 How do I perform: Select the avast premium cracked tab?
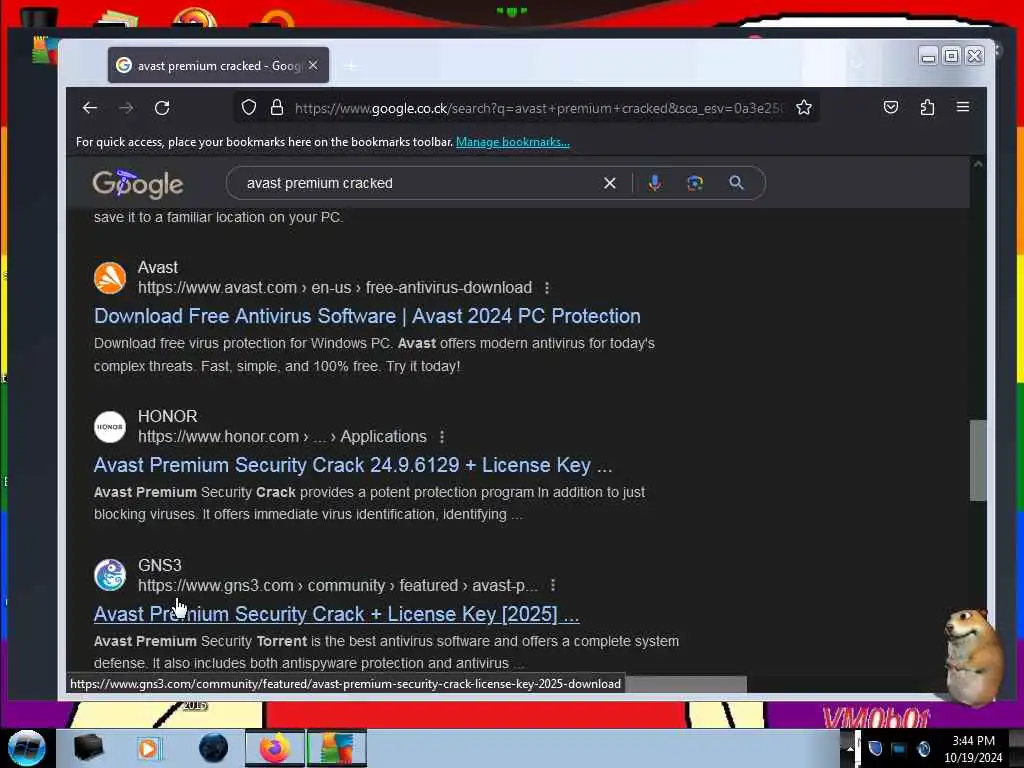tap(218, 65)
